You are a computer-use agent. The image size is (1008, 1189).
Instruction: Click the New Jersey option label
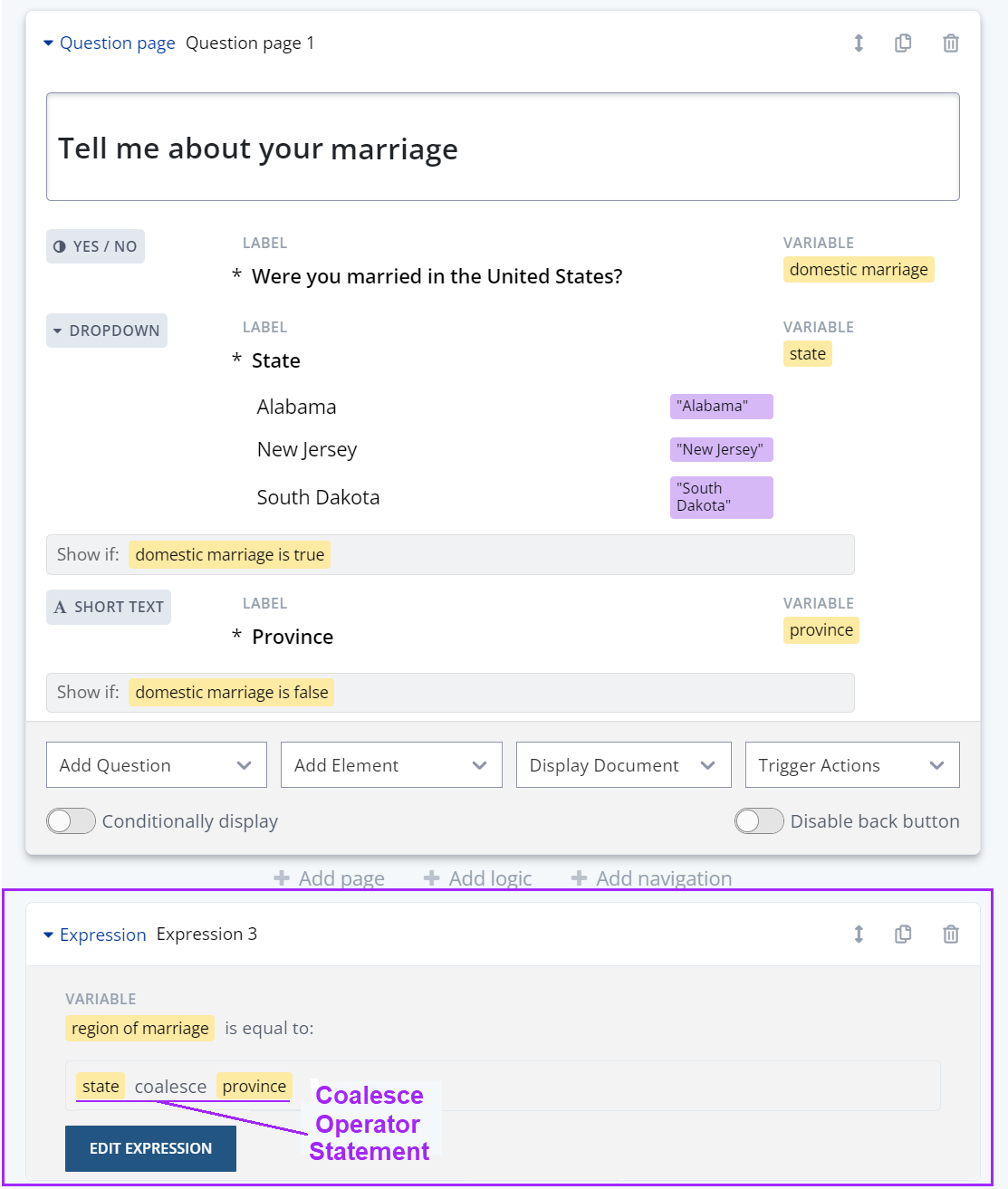307,449
